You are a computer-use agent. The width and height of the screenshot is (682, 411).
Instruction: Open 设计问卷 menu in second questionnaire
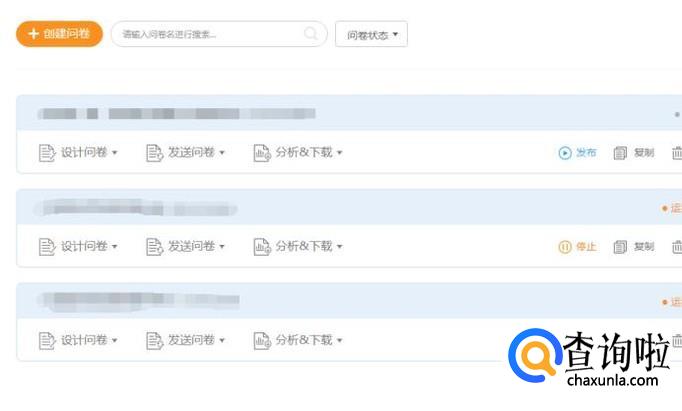point(79,246)
